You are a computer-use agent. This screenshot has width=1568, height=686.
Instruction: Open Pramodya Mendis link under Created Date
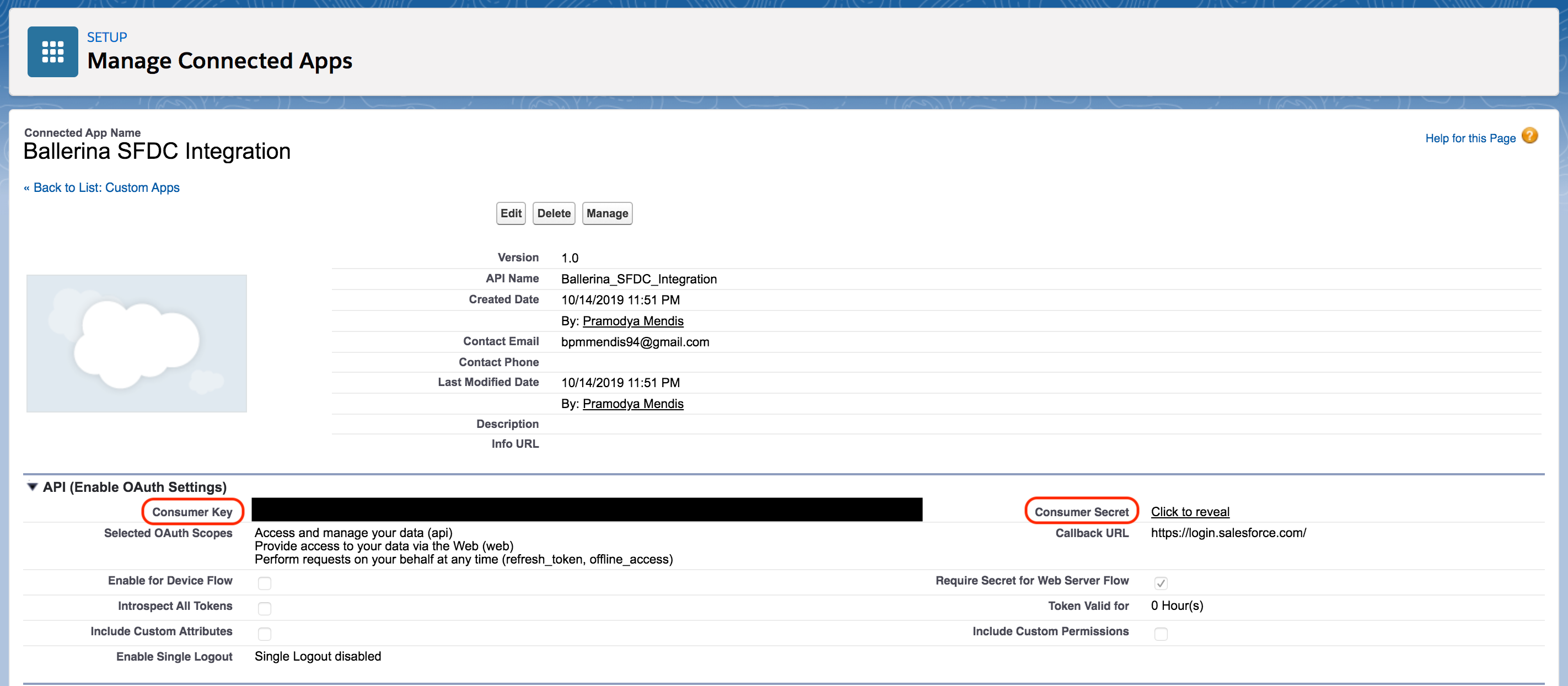click(632, 321)
